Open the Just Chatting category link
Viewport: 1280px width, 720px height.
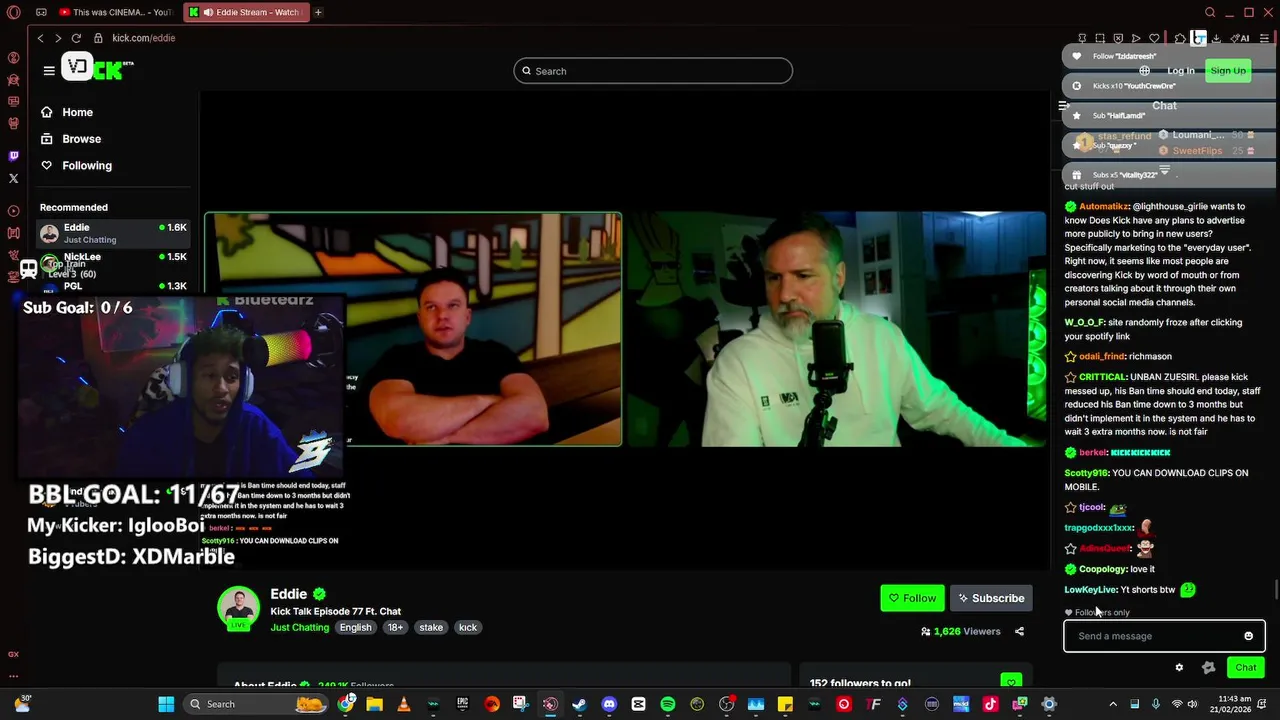pyautogui.click(x=299, y=627)
